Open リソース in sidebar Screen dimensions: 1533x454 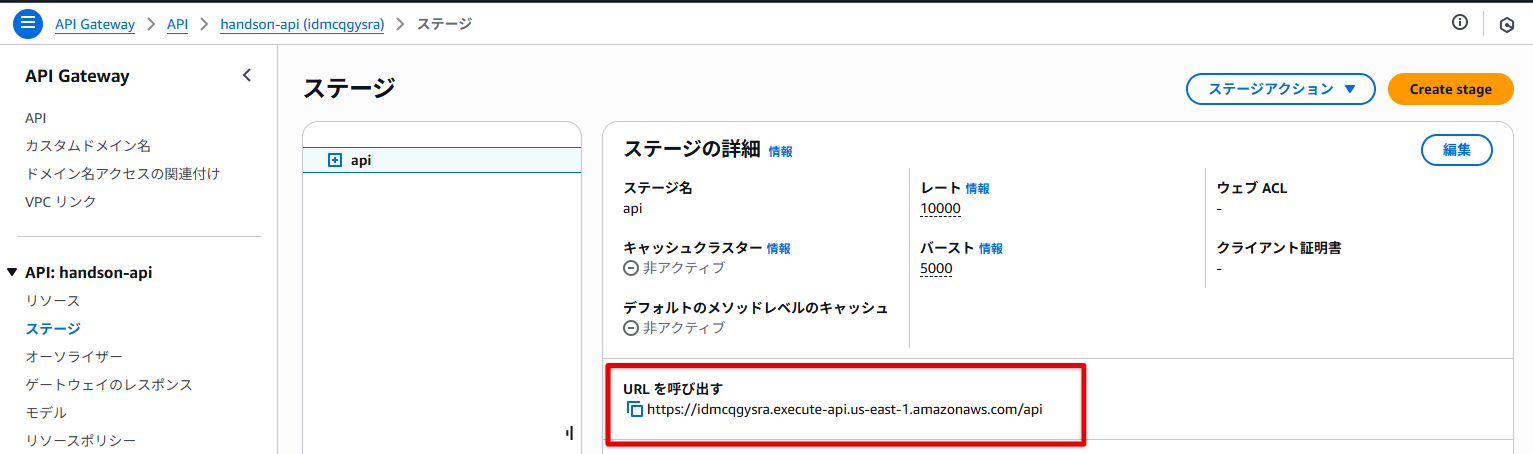click(x=53, y=301)
